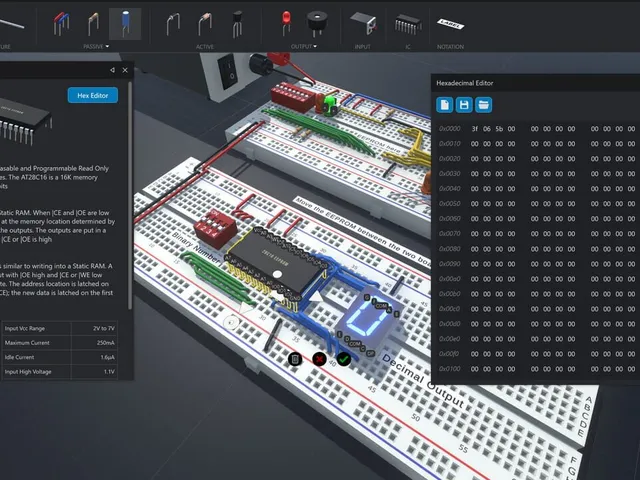Select the blue electrolytic capacitor component
Screen dimensions: 640x480
pyautogui.click(x=125, y=24)
